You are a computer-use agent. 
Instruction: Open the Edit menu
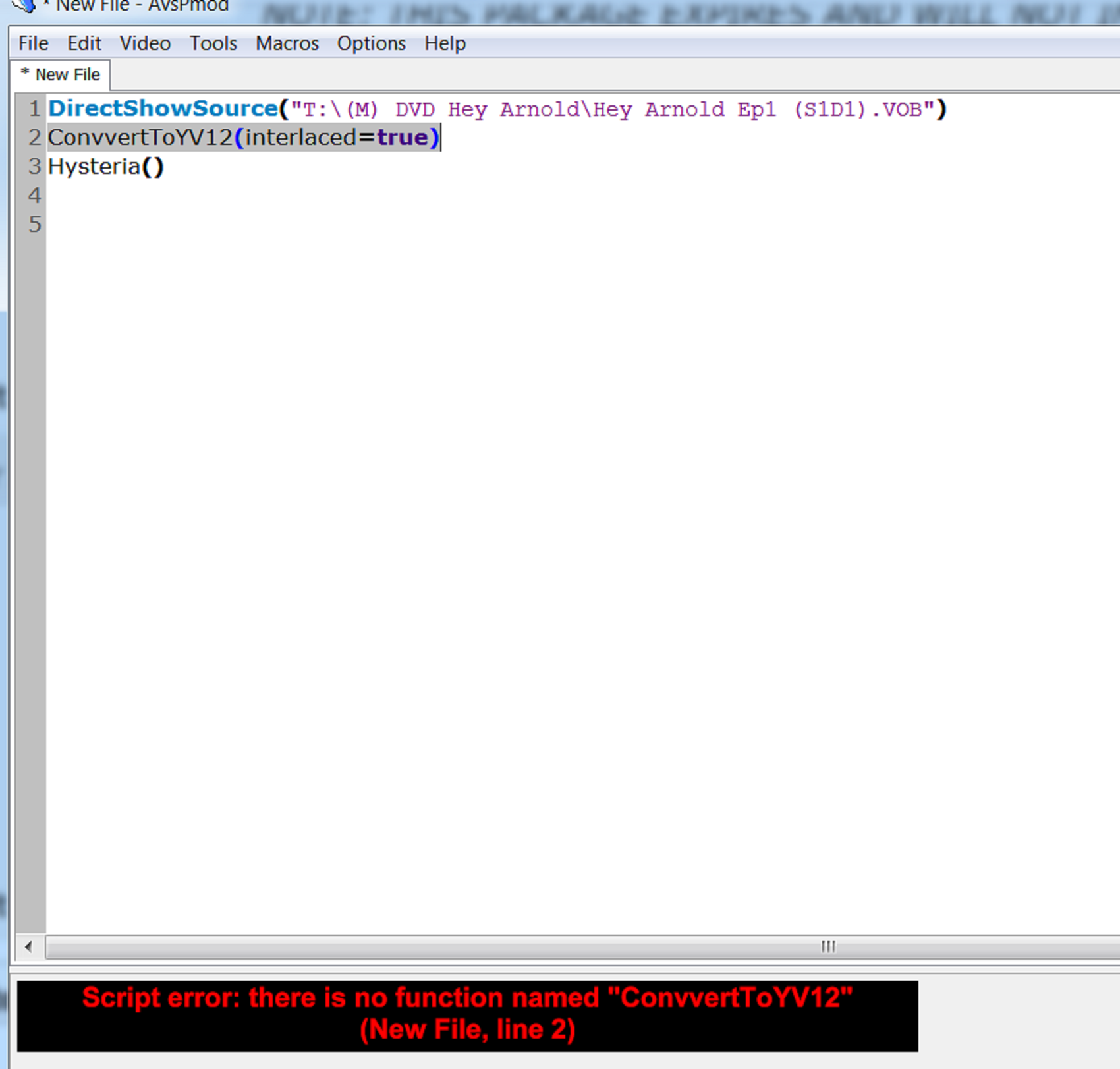coord(84,43)
